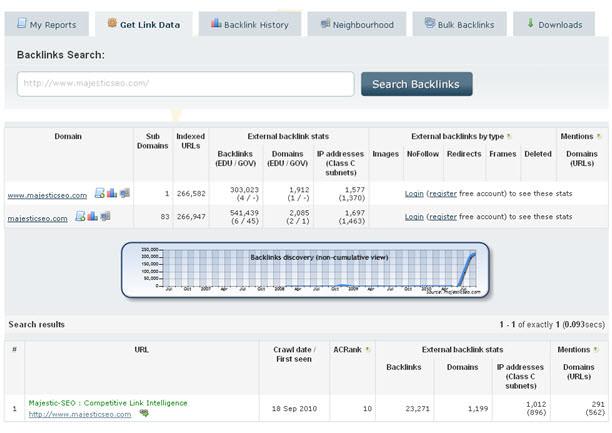The width and height of the screenshot is (612, 433).
Task: Click the www.majesticseo.com domain link
Action: 47,195
